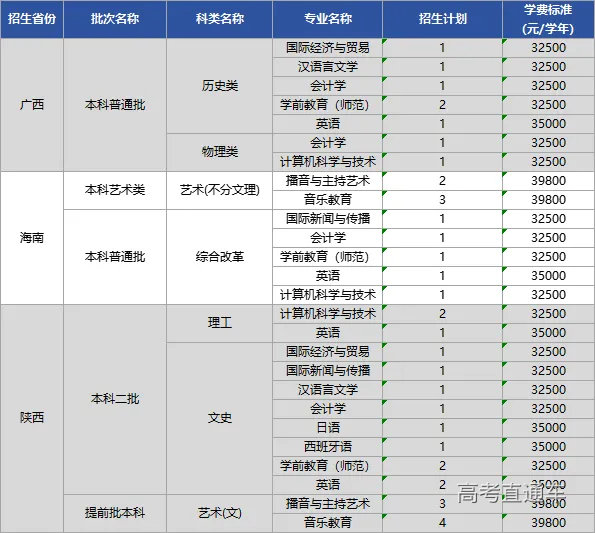This screenshot has width=595, height=533.
Task: Click 英语 under 文史
Action: coord(327,484)
